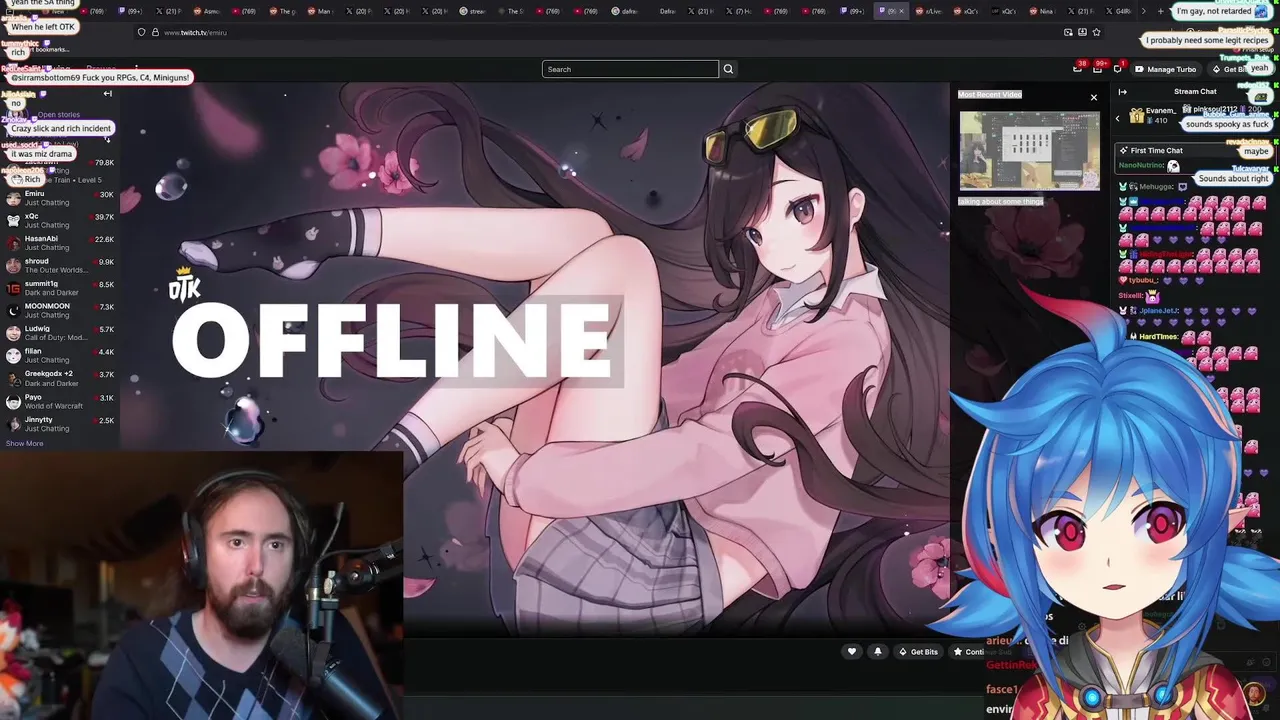
Task: Switch to the G4IR browser tab
Action: pos(1117,11)
